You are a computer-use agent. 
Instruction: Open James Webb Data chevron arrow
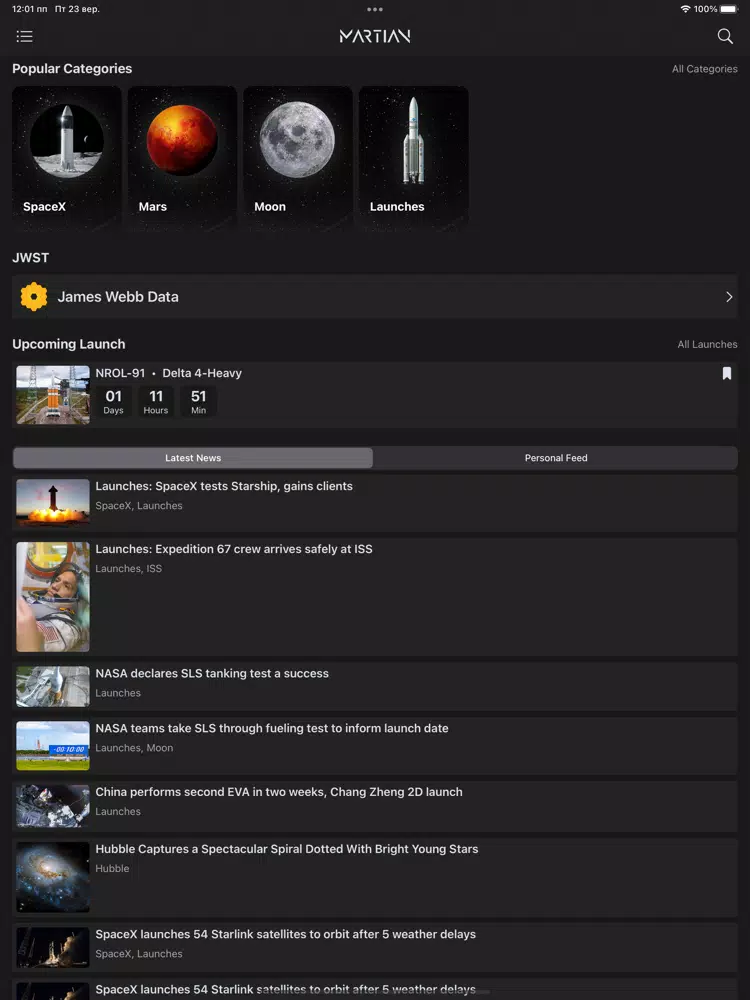(729, 297)
